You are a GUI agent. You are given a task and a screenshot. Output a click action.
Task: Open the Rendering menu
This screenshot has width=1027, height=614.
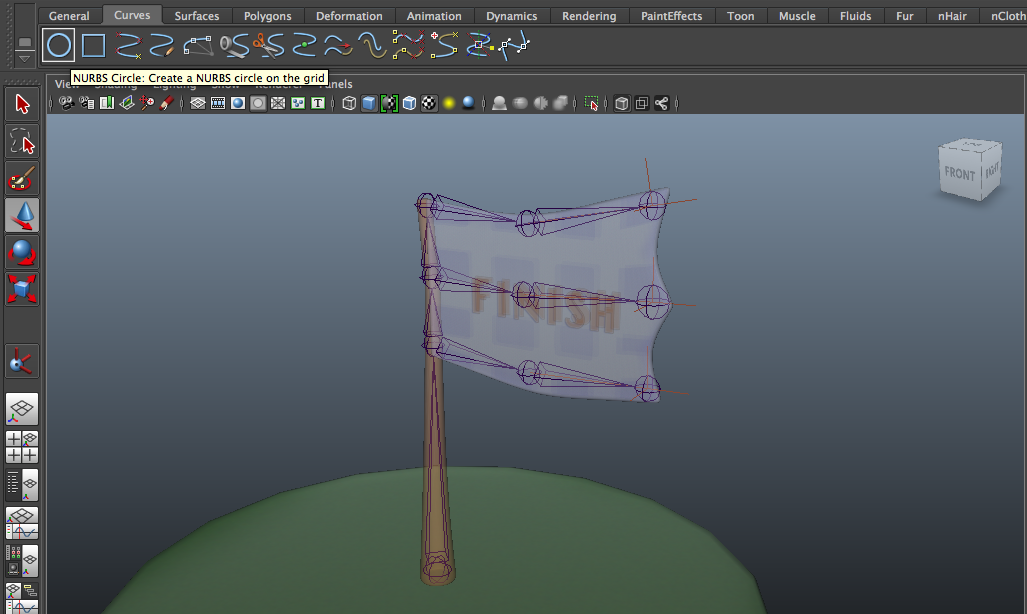pyautogui.click(x=589, y=15)
